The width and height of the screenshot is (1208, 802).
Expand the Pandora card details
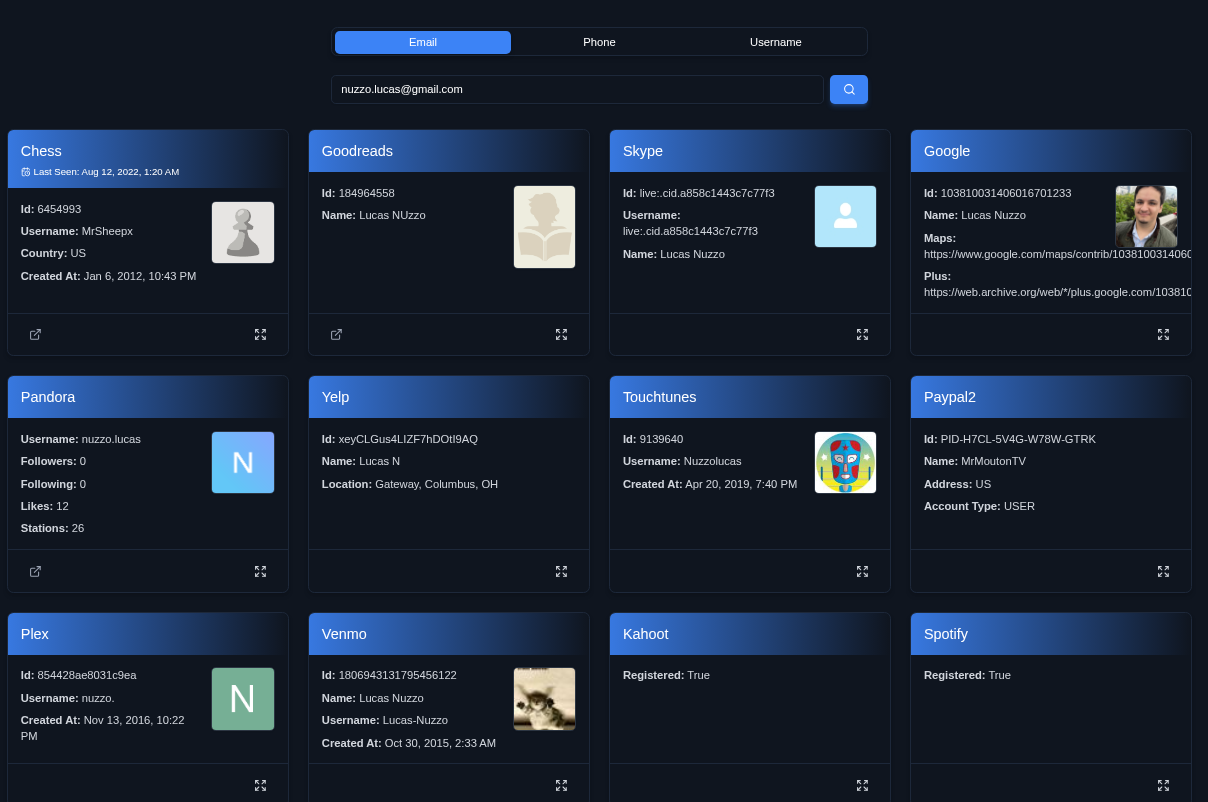pos(260,571)
